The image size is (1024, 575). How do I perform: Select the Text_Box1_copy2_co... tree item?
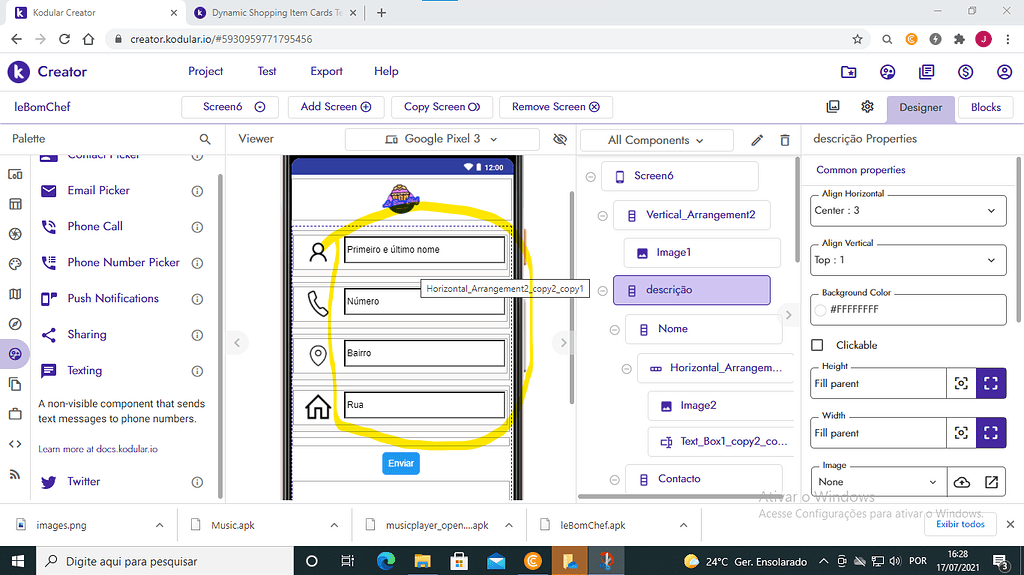click(720, 442)
